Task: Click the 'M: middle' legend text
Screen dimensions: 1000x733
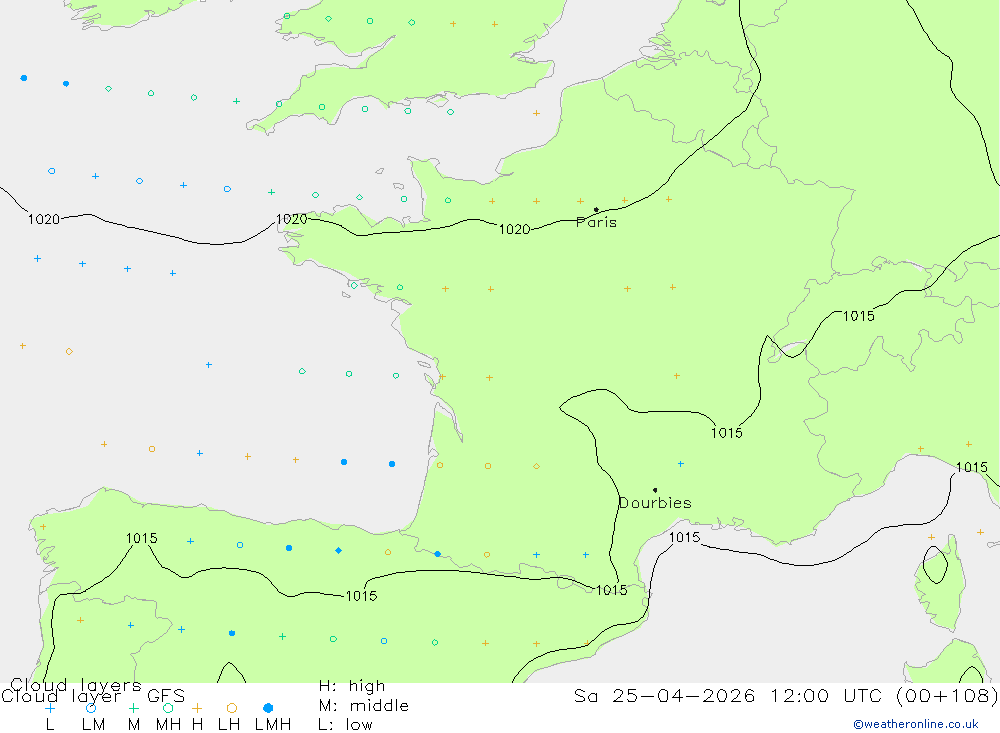Action: tap(364, 706)
